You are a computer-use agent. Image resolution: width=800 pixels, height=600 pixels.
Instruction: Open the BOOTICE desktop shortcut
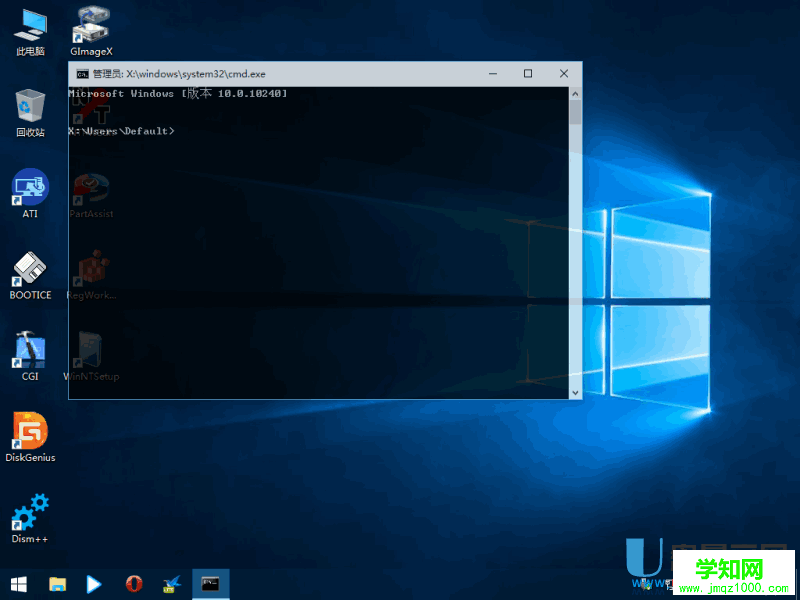(x=30, y=276)
